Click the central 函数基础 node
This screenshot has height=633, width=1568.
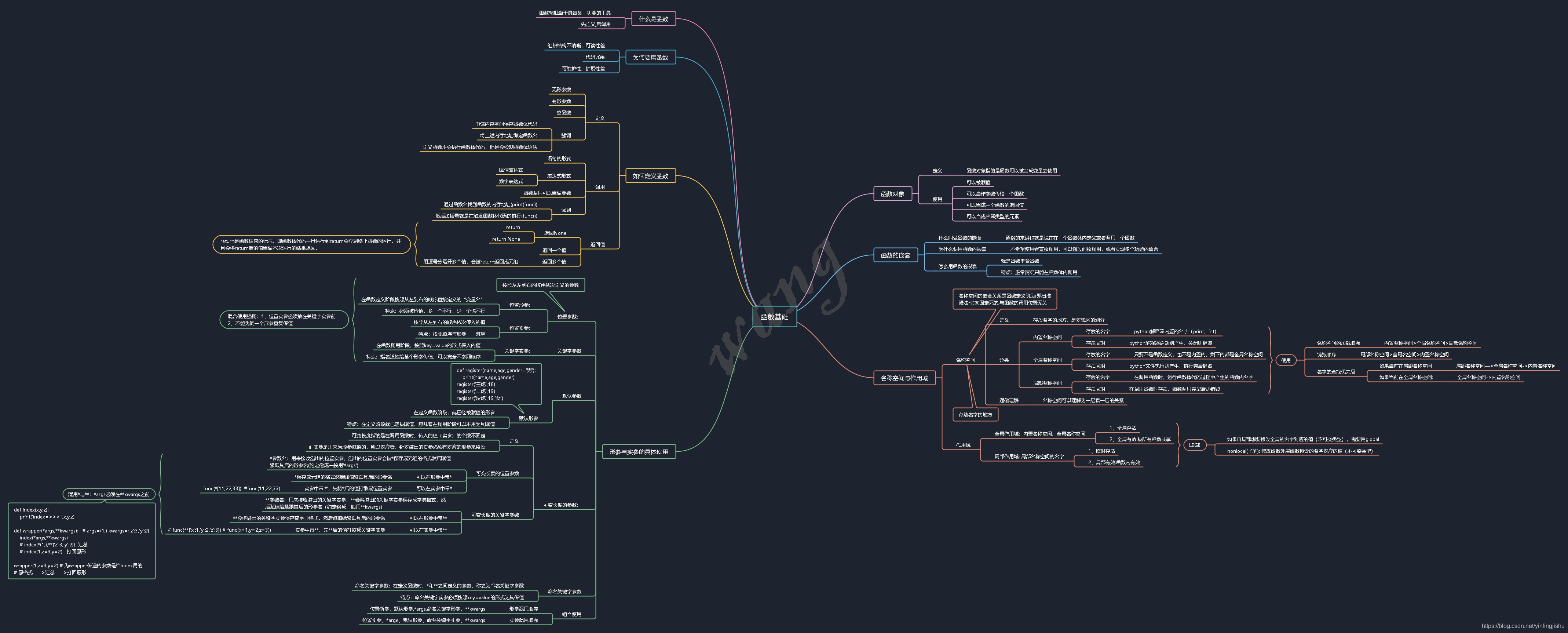tap(774, 317)
